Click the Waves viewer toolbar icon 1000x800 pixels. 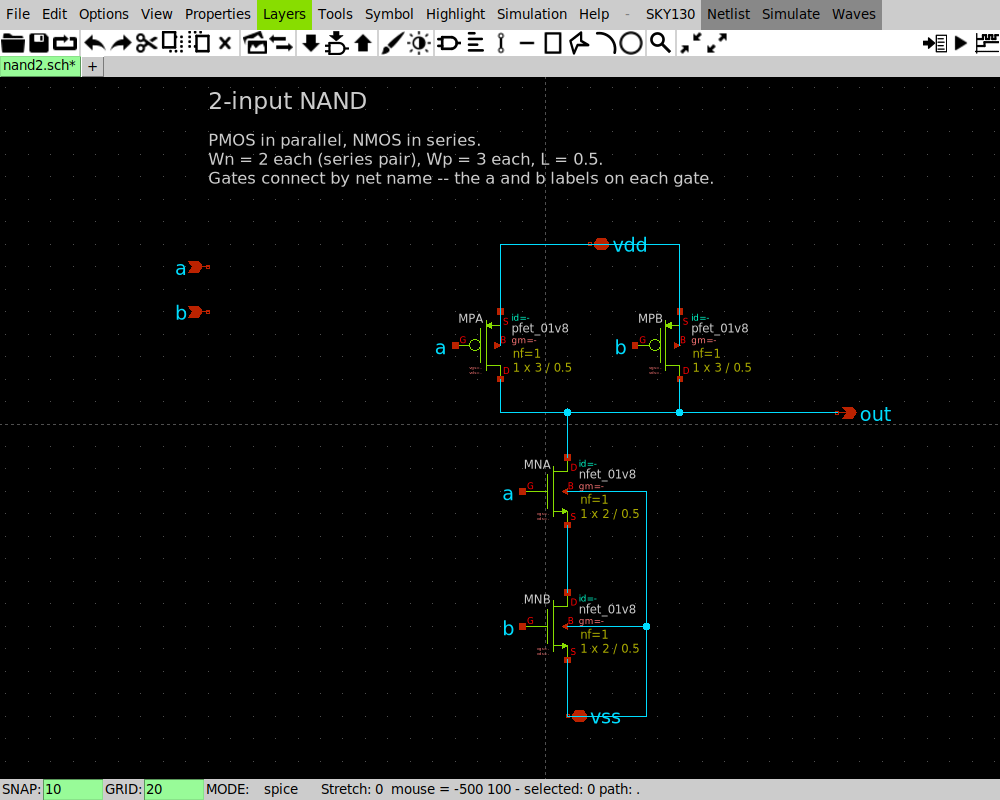987,43
